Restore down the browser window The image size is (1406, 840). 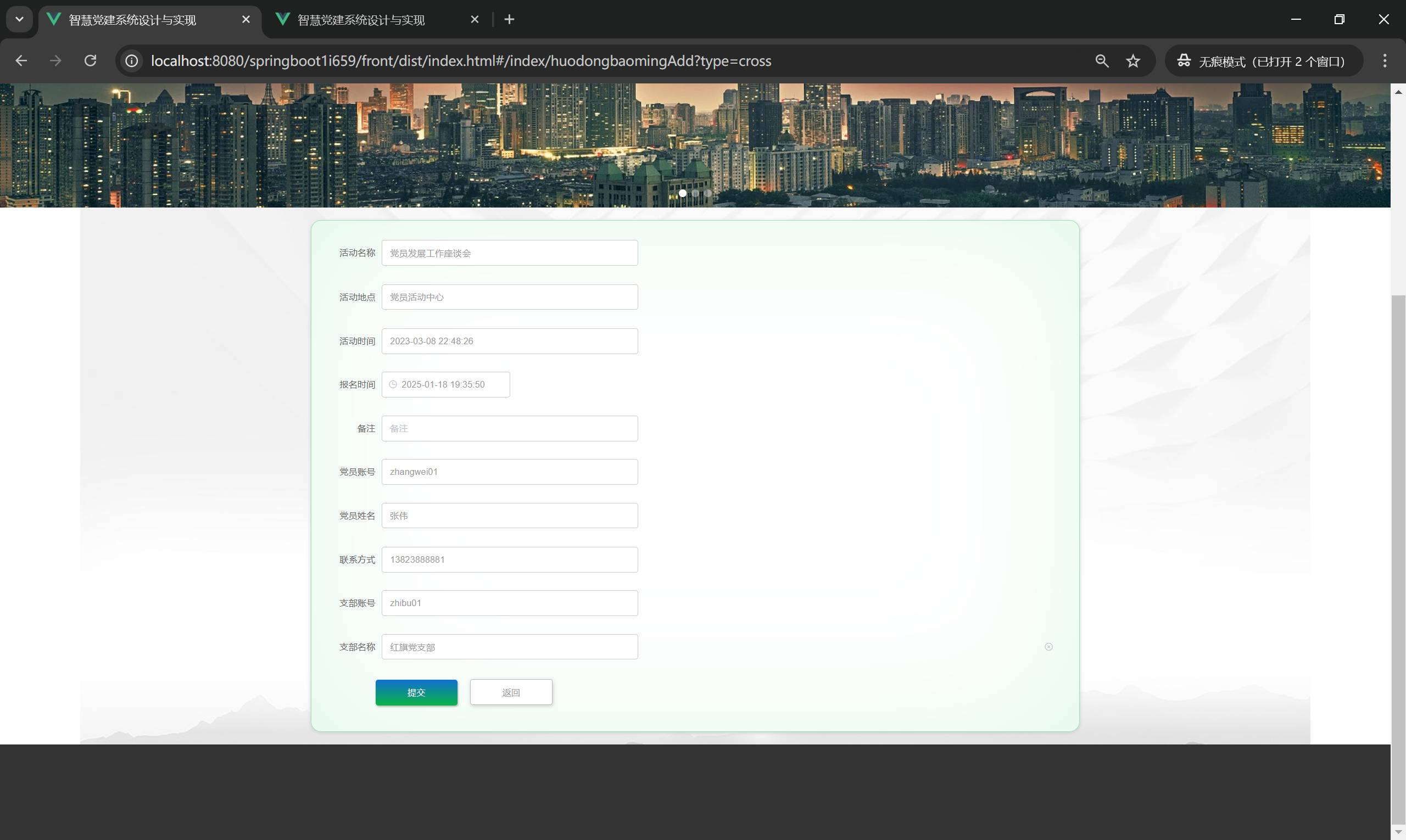click(x=1339, y=19)
